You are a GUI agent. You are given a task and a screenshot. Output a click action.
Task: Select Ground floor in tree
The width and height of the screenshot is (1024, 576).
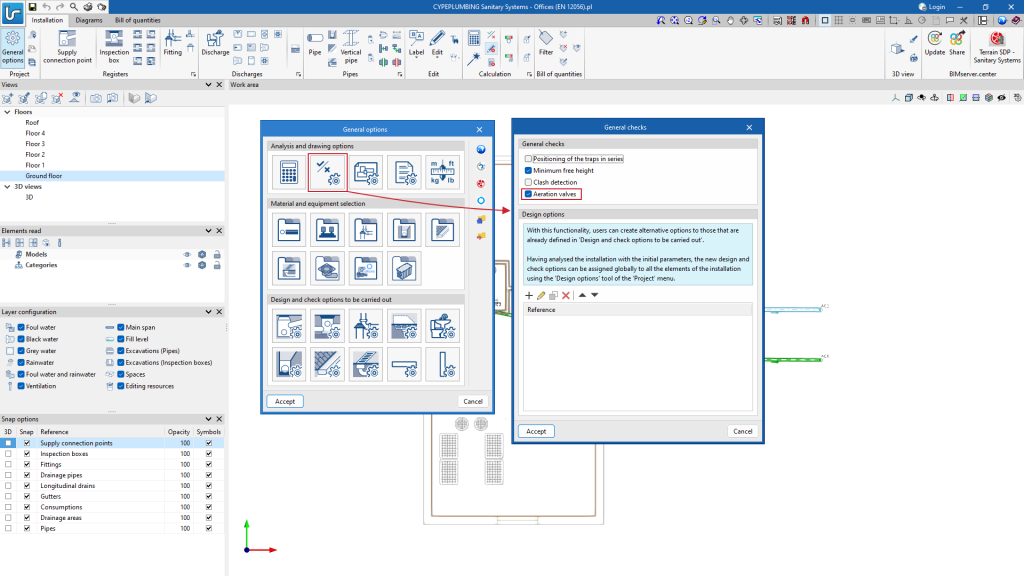112,176
